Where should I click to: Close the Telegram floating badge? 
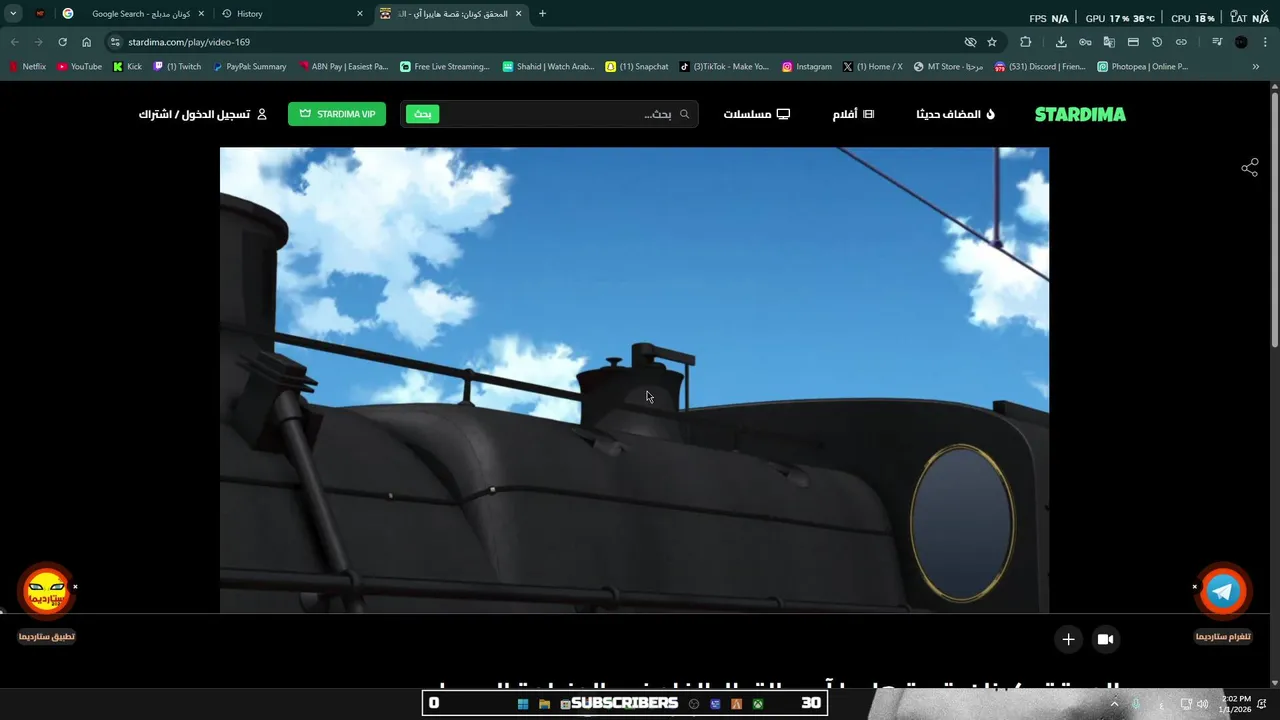1194,587
